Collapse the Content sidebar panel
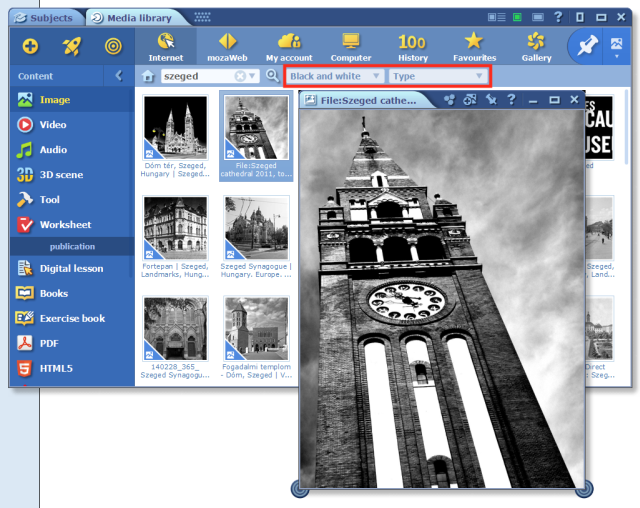The image size is (640, 508). (x=119, y=76)
